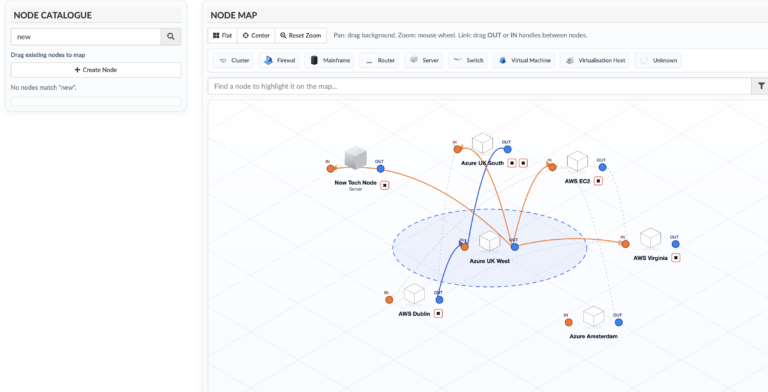Select the Router node type chip
Viewport: 768px width, 392px height.
(379, 60)
